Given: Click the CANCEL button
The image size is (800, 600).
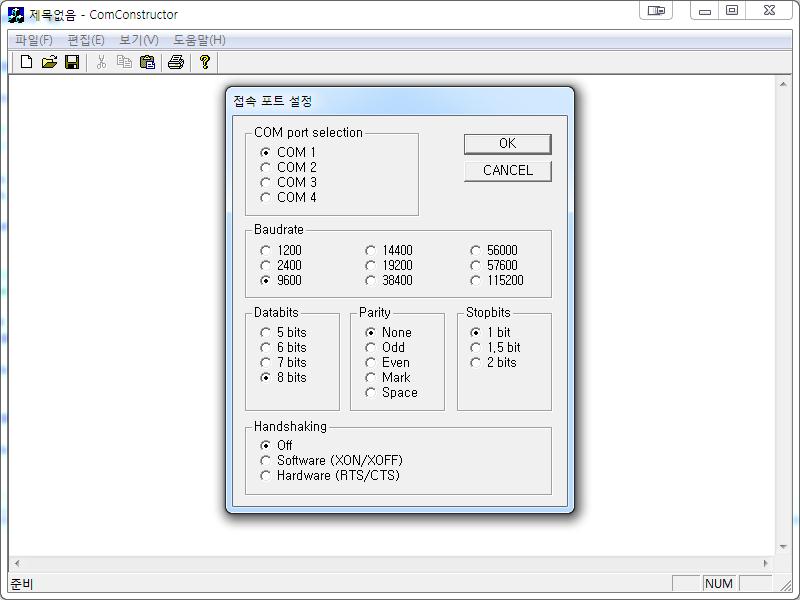Looking at the screenshot, I should (508, 171).
